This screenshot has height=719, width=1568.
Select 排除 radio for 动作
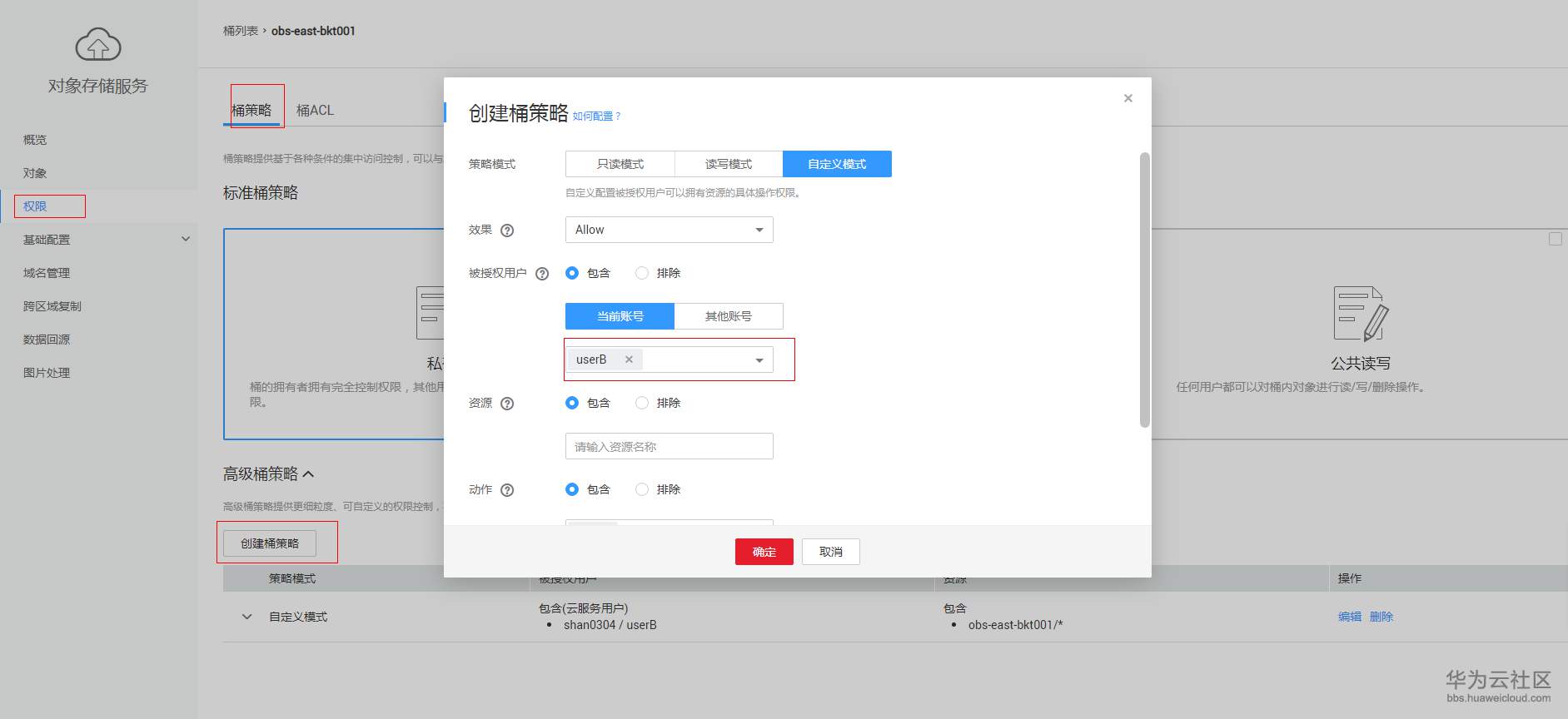(642, 489)
